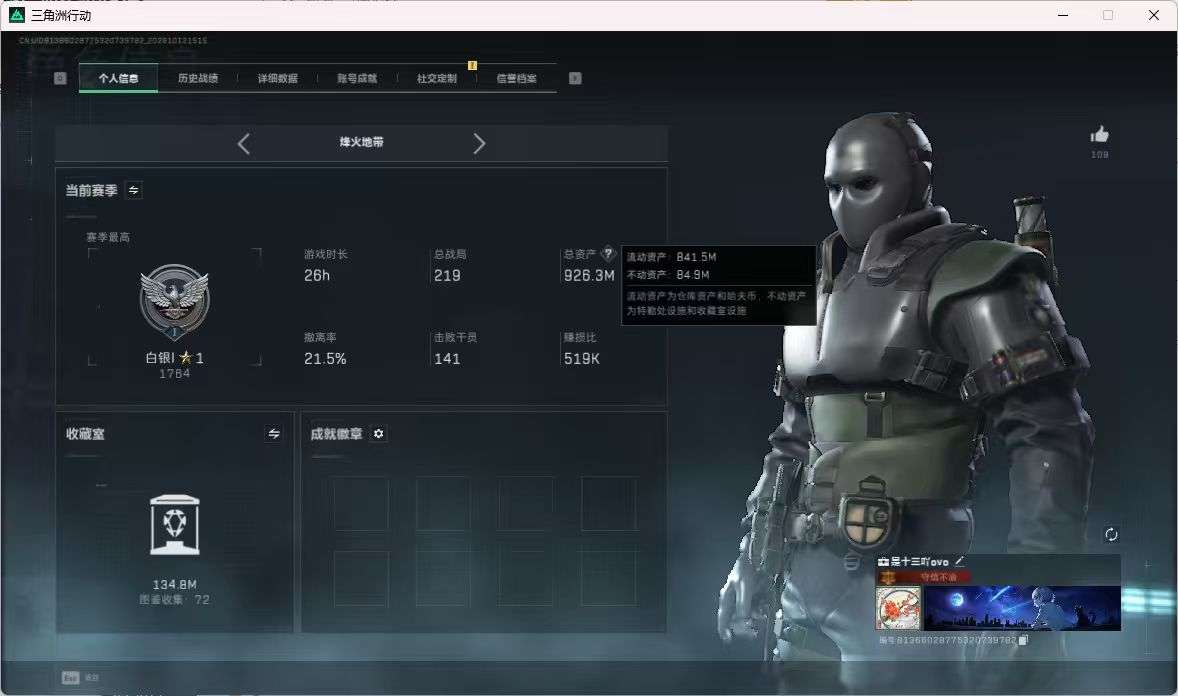Give a thumbs-up like to this profile
The height and width of the screenshot is (696, 1178).
(1099, 135)
